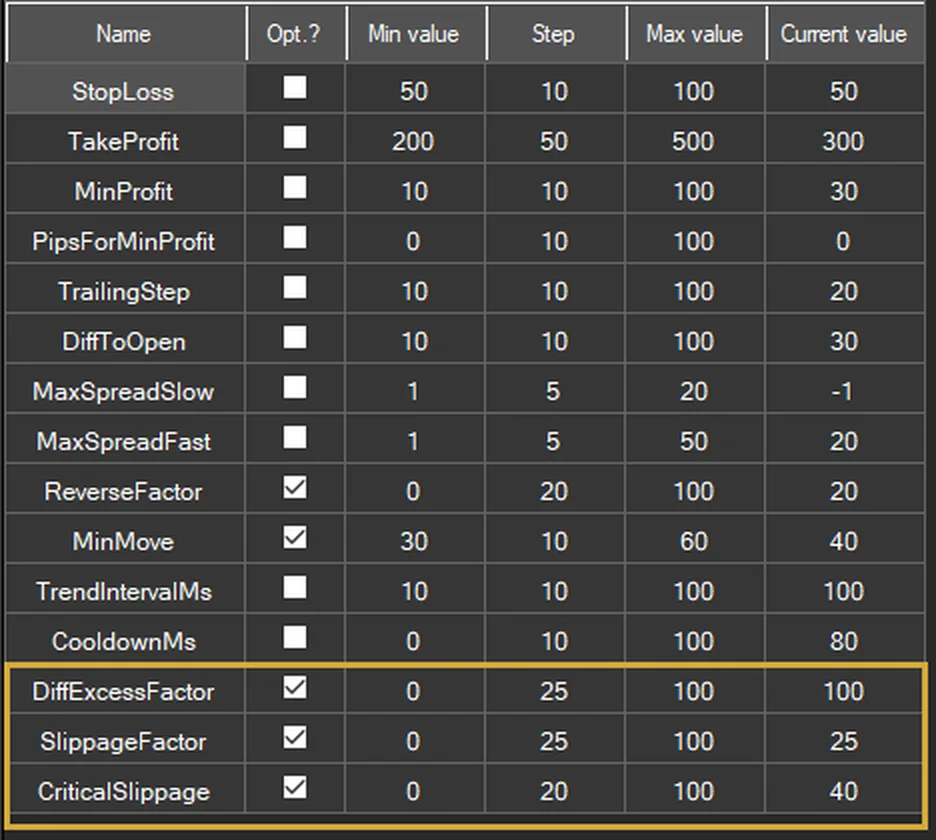Enable TrendIntervalMs optimization checkbox
936x840 pixels.
pyautogui.click(x=295, y=588)
